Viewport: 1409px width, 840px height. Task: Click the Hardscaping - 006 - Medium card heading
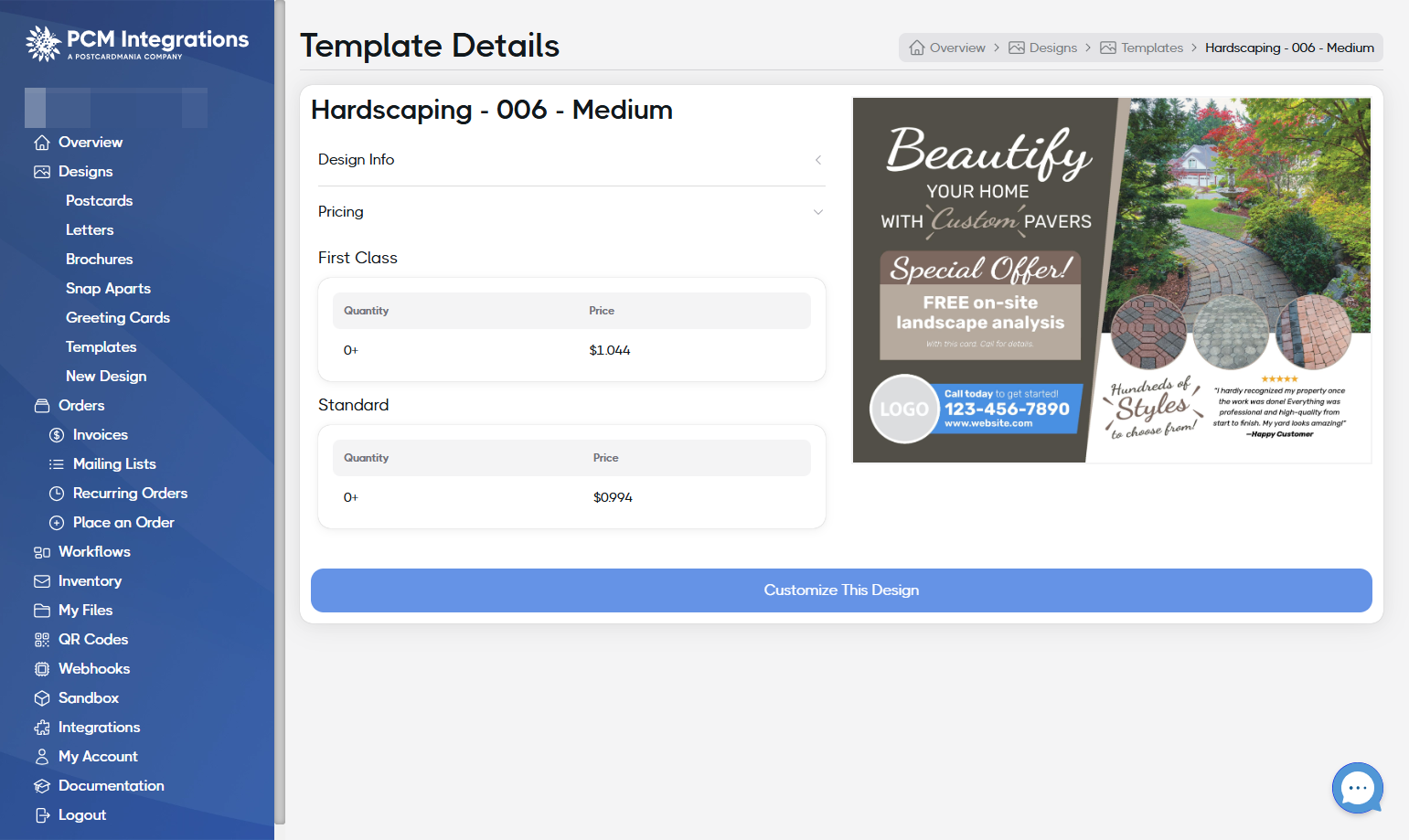(x=492, y=110)
